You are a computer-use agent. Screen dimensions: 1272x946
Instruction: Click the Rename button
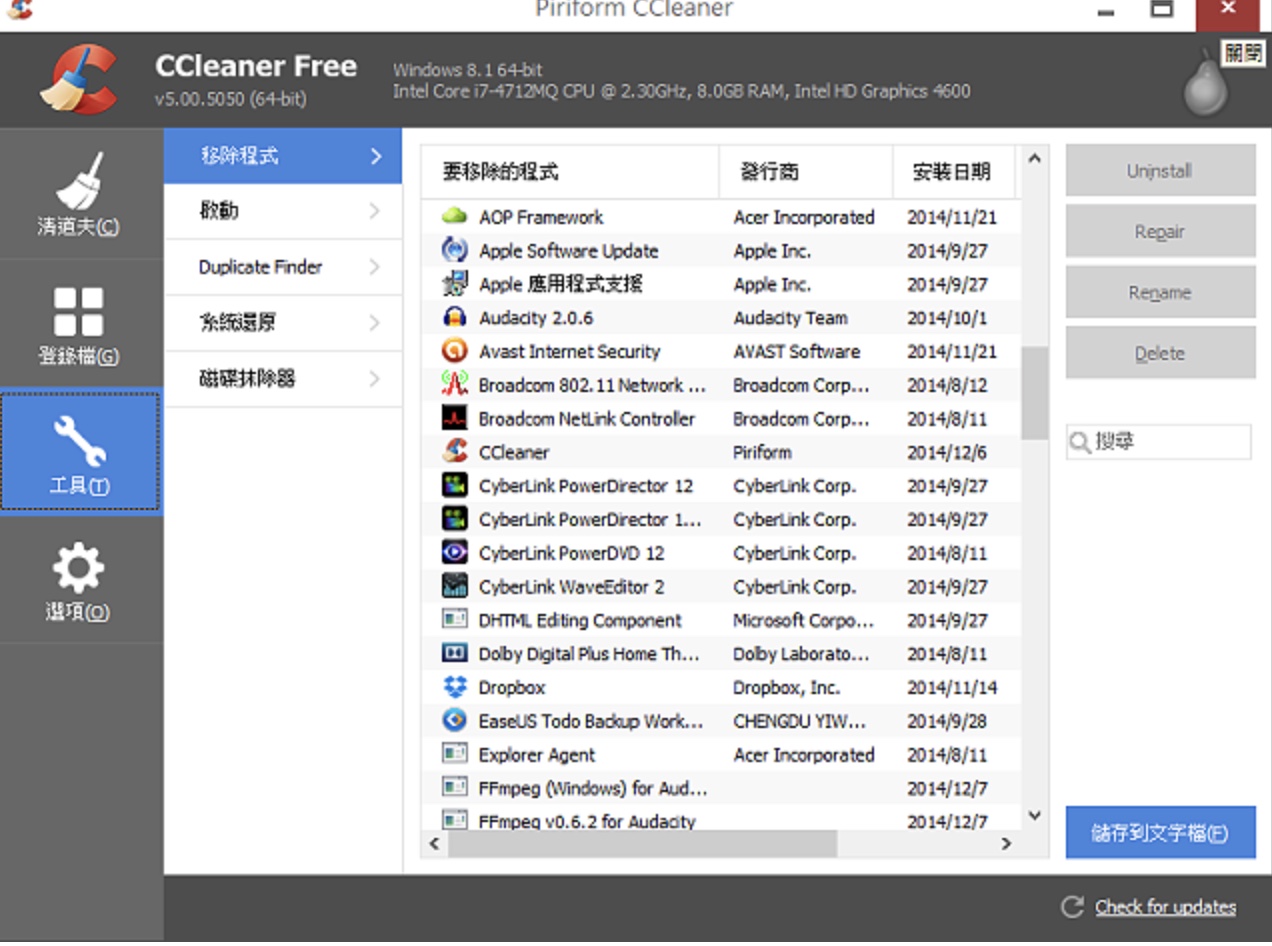point(1160,293)
